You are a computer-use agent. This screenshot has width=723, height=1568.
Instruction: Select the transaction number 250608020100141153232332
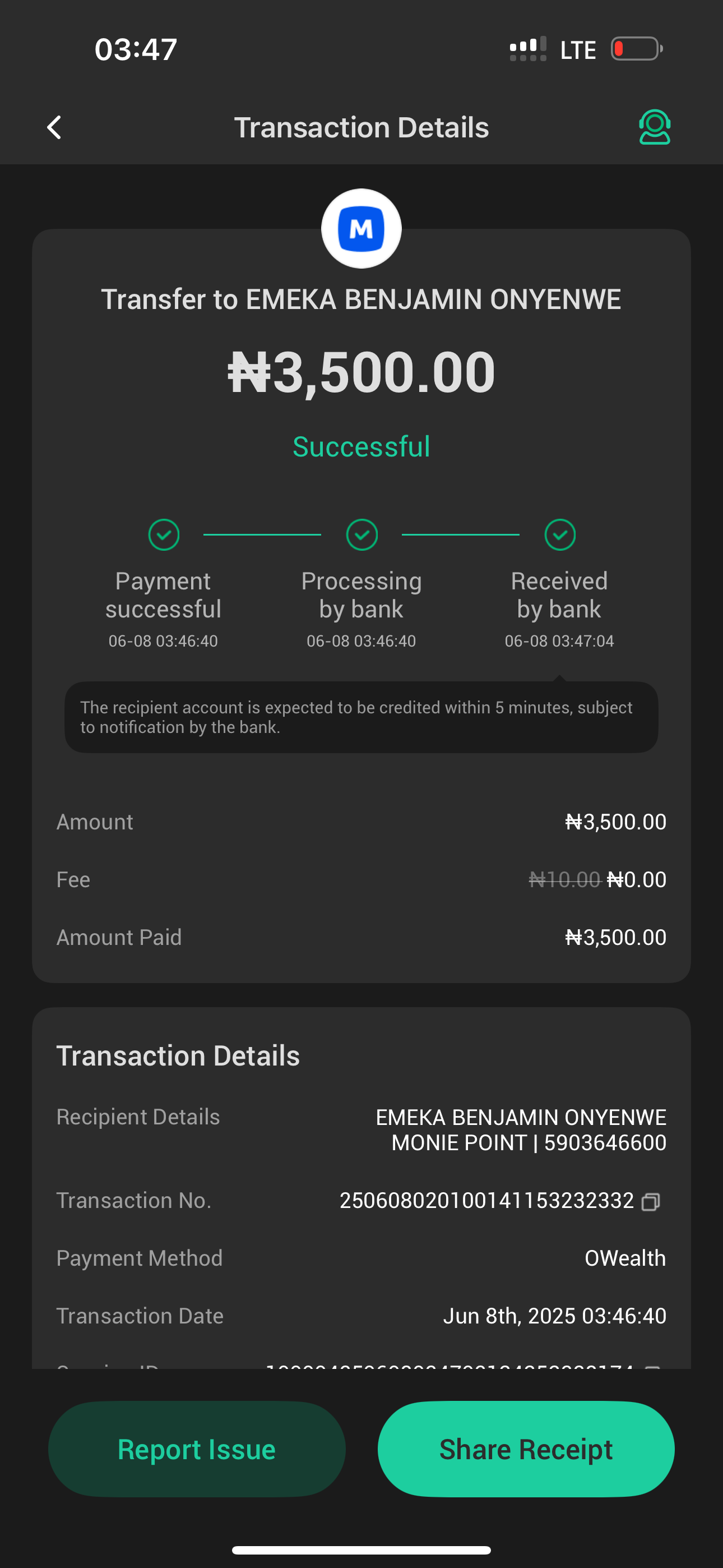pyautogui.click(x=486, y=1200)
